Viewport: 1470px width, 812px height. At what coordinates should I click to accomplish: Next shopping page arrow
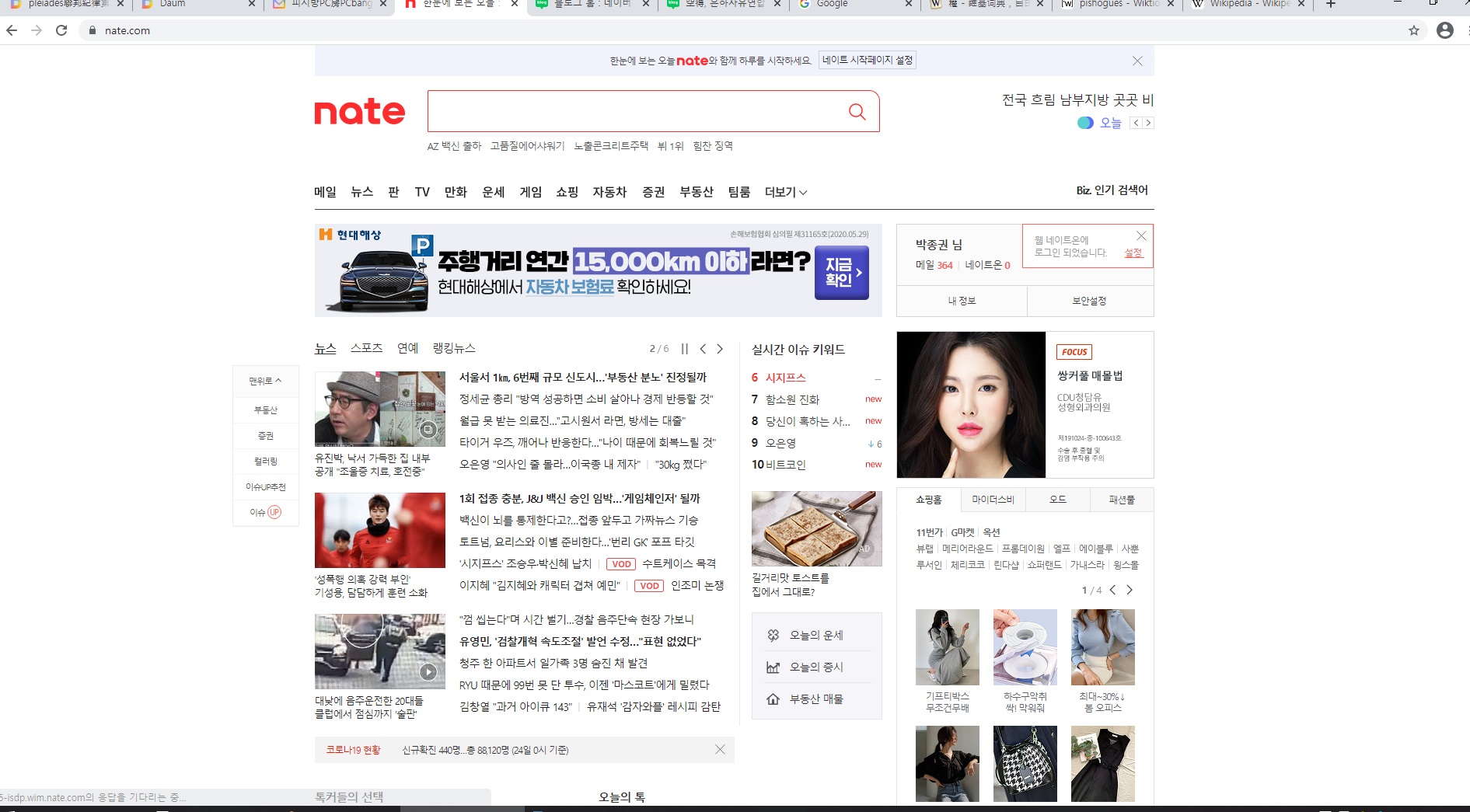point(1130,590)
